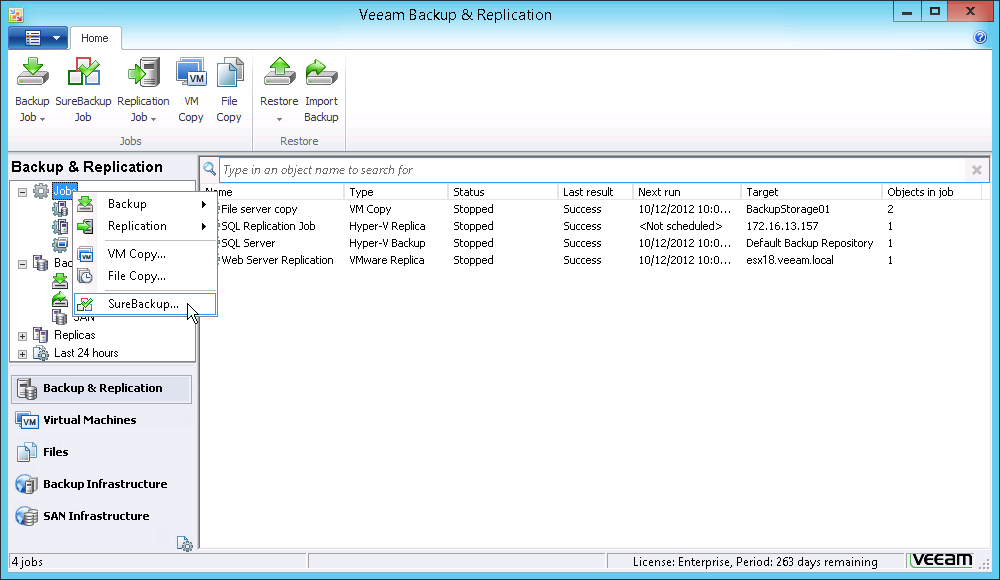Image resolution: width=1000 pixels, height=580 pixels.
Task: Click the application icon in title bar
Action: point(16,14)
